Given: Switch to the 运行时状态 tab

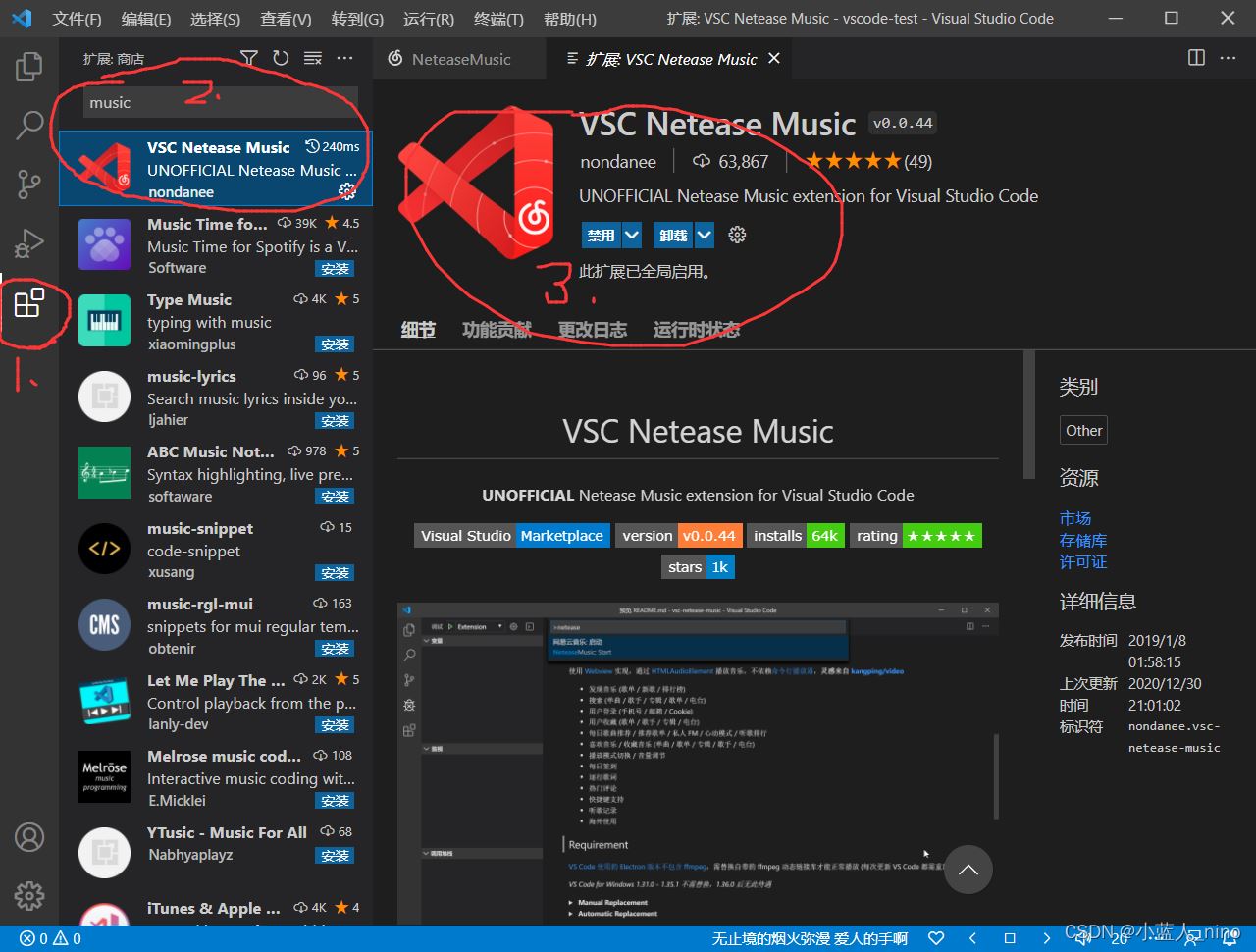Looking at the screenshot, I should click(697, 330).
